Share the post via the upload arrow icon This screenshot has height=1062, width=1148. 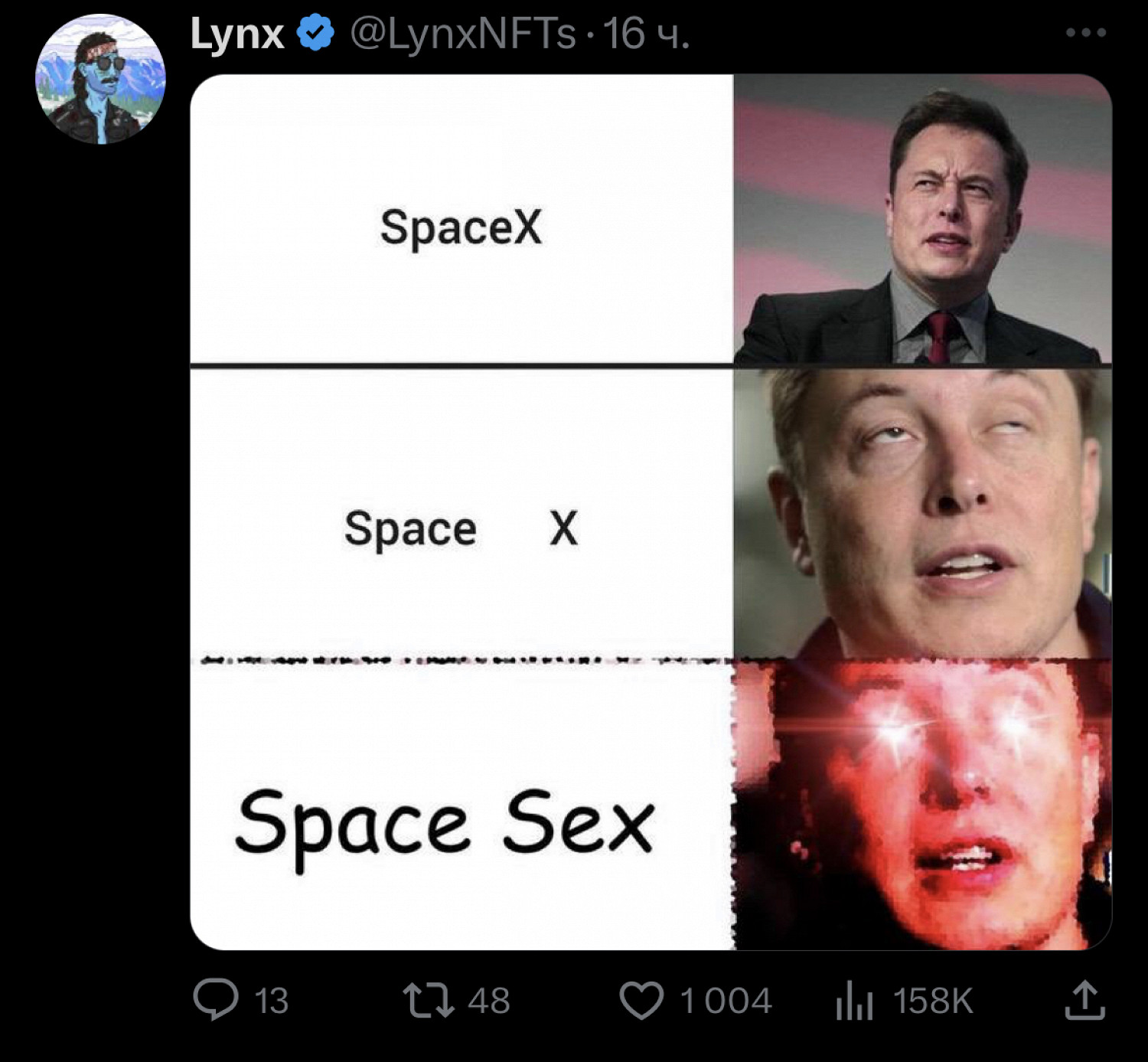(x=1084, y=1001)
